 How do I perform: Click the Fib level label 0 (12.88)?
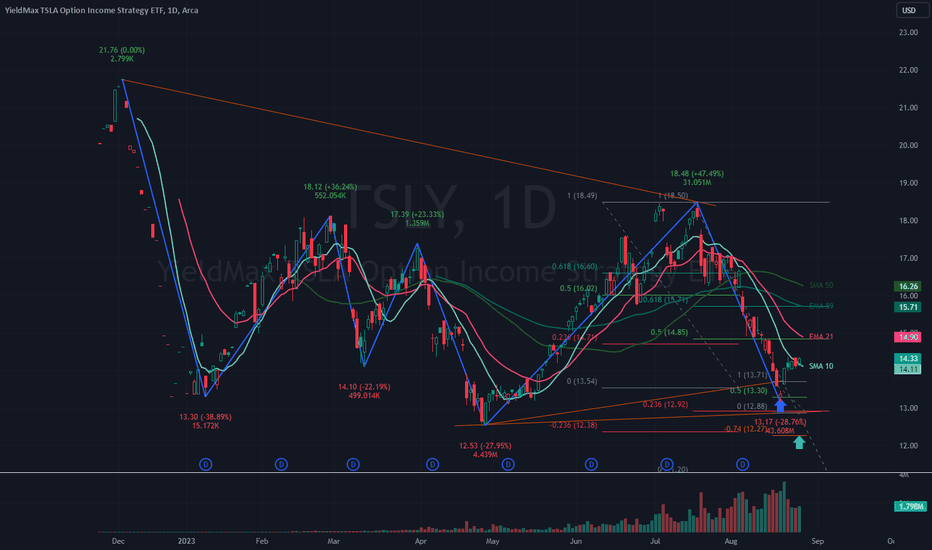[x=752, y=406]
